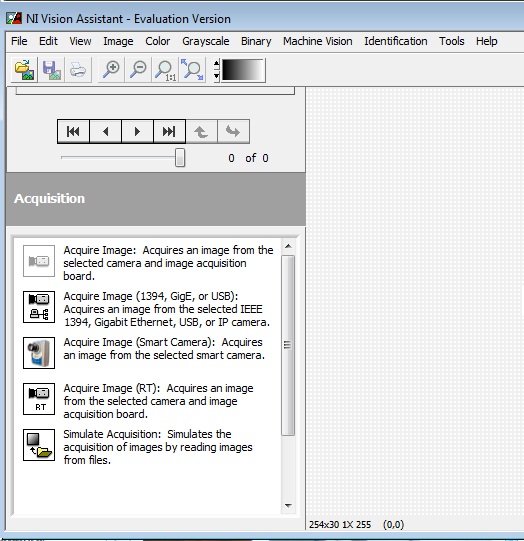
Task: Click the Open Image toolbar icon
Action: coord(24,70)
